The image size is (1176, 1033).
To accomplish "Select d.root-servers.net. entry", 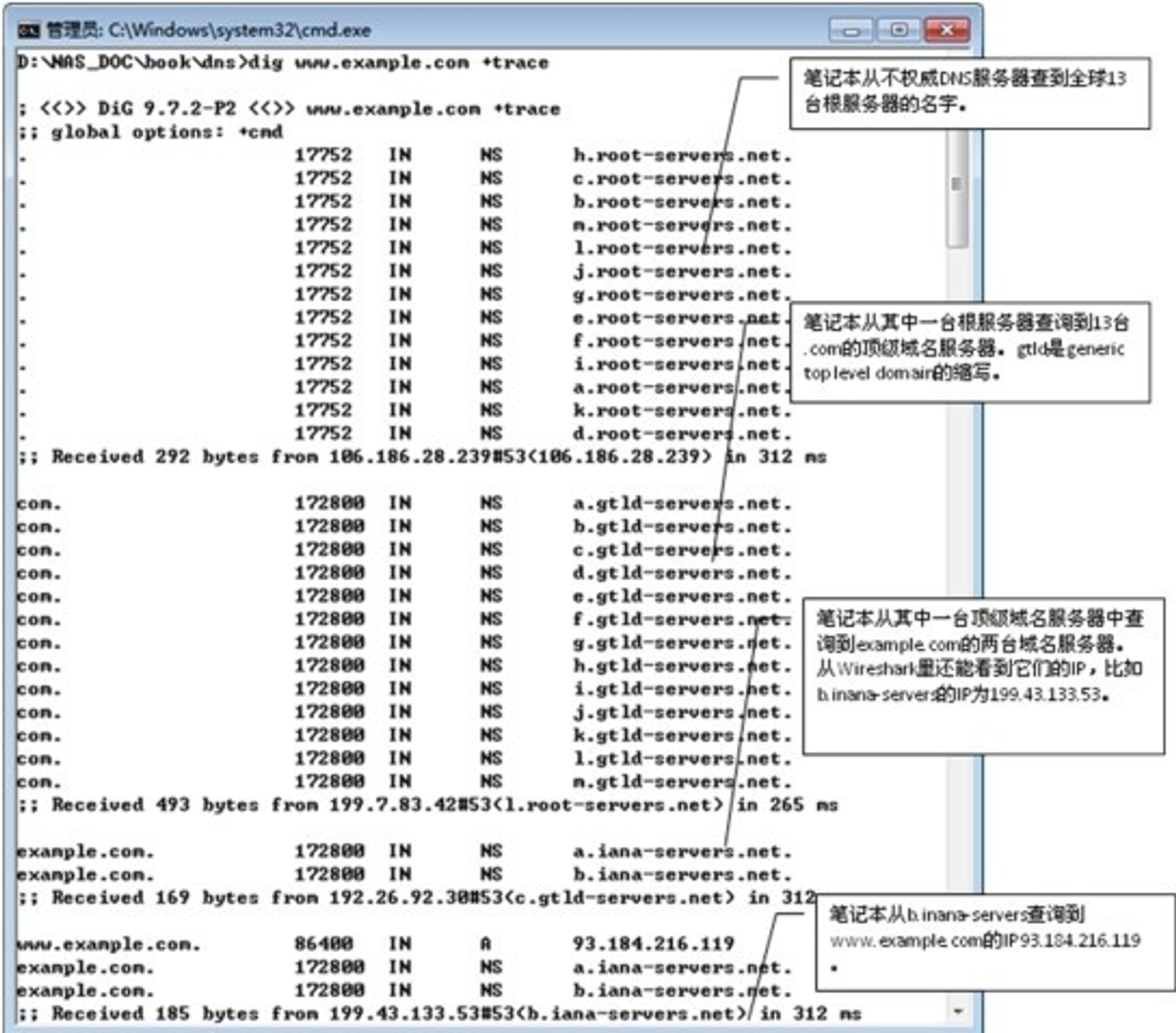I will point(683,434).
